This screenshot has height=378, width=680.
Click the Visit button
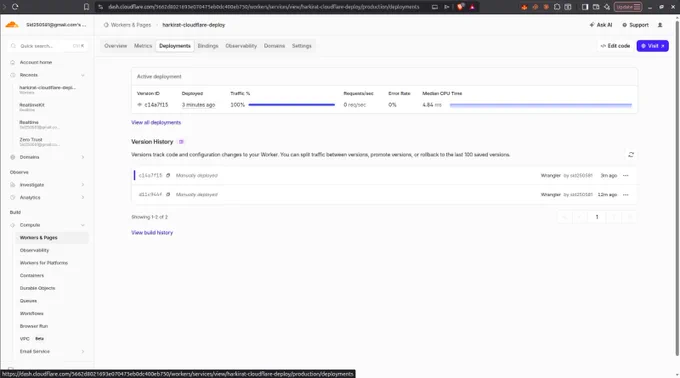coord(652,46)
